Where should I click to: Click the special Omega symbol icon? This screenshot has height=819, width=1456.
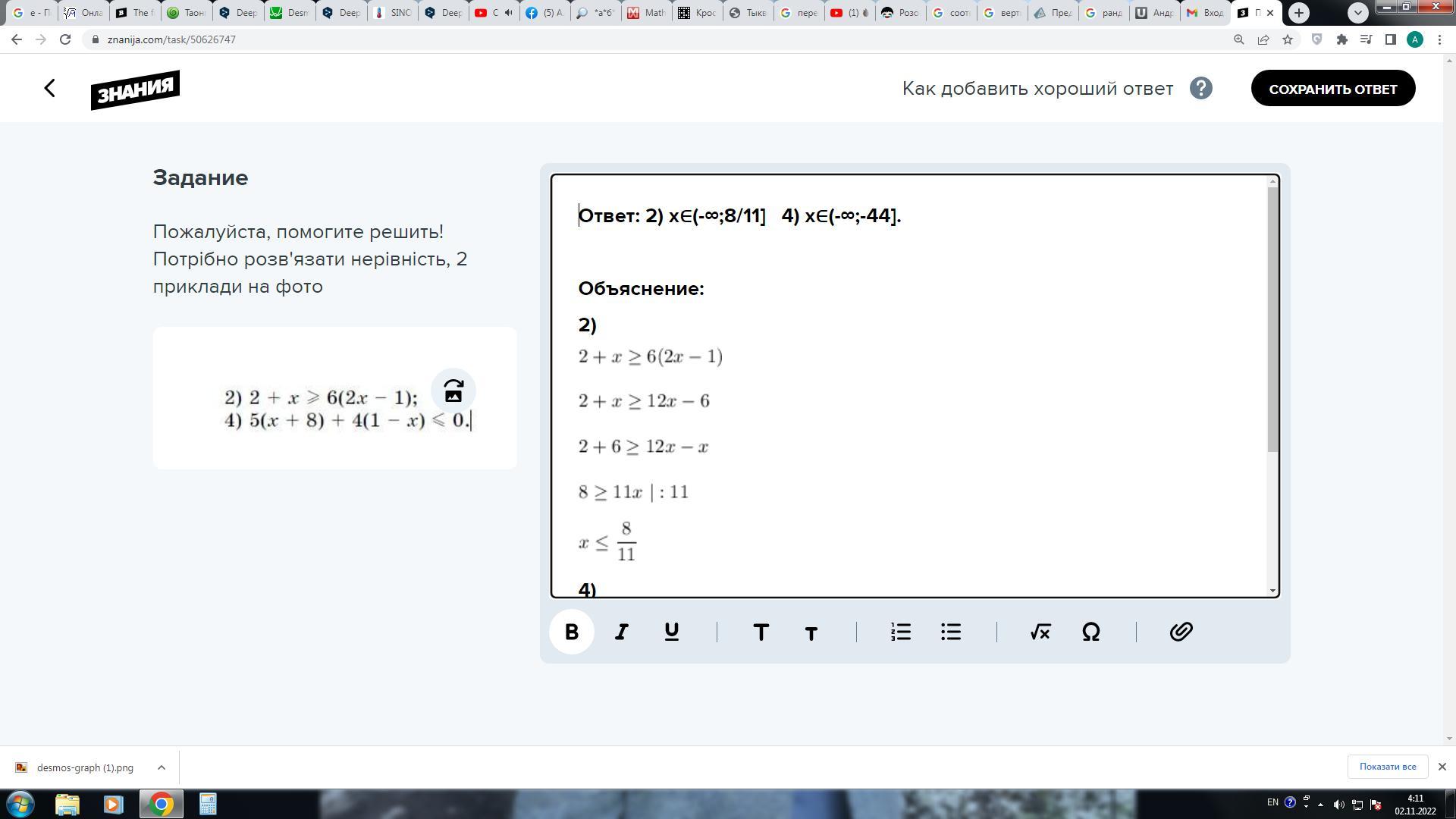click(x=1091, y=631)
